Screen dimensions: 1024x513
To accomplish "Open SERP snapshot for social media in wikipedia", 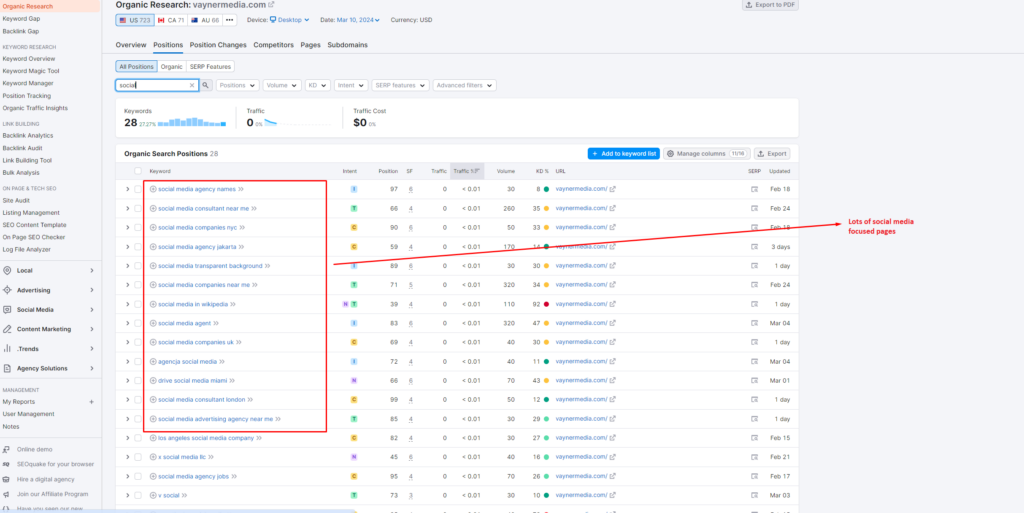I will [754, 304].
